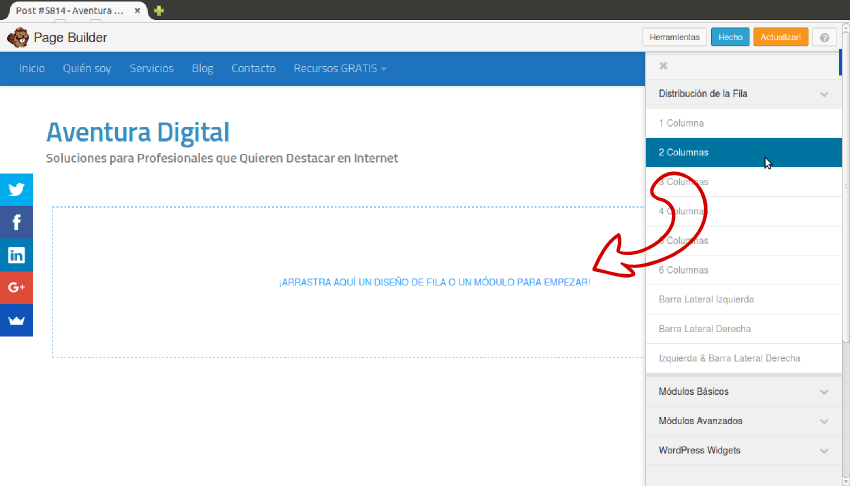The width and height of the screenshot is (850, 486).
Task: Expand the Módulos Básicos section
Action: [823, 391]
